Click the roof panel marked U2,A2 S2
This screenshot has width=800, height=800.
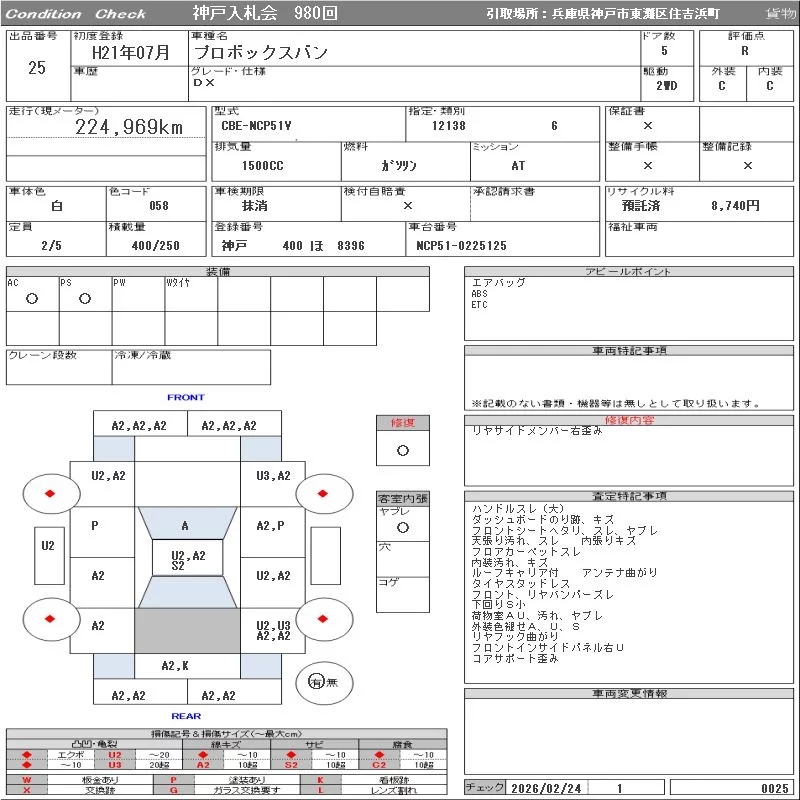click(x=187, y=559)
